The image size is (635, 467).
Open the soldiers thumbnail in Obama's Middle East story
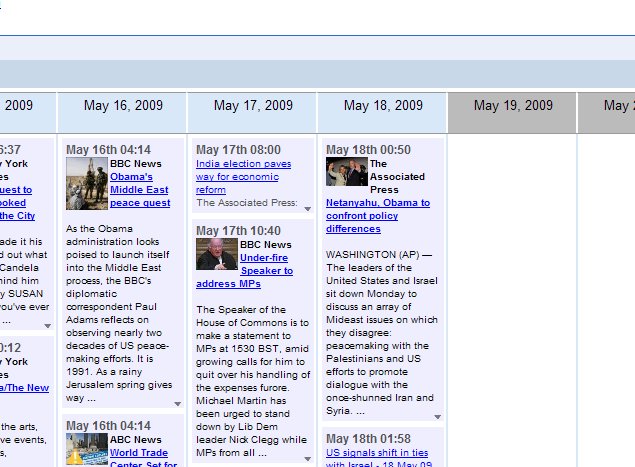click(x=86, y=184)
